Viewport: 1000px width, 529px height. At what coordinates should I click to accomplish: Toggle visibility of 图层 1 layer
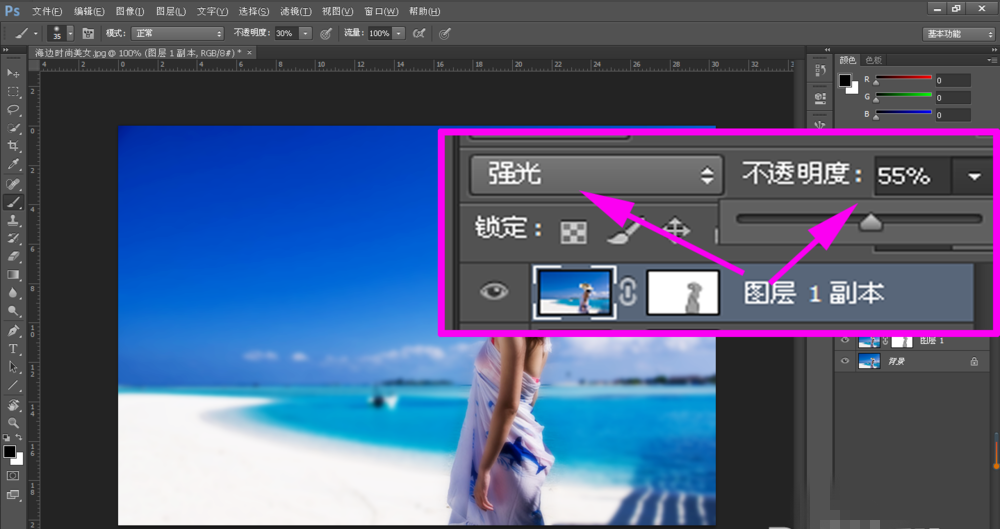coord(845,341)
